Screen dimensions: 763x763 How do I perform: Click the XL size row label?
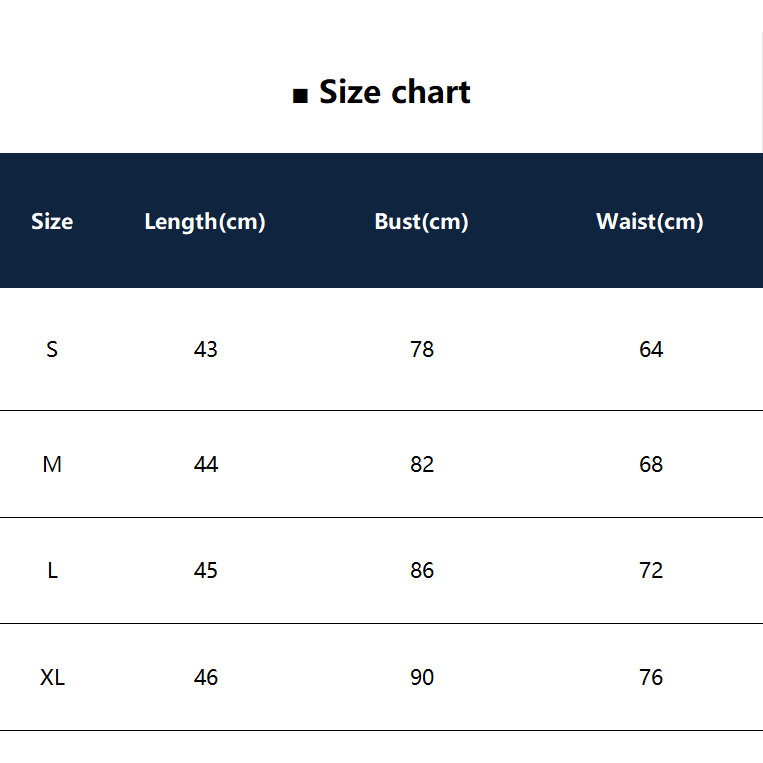52,677
